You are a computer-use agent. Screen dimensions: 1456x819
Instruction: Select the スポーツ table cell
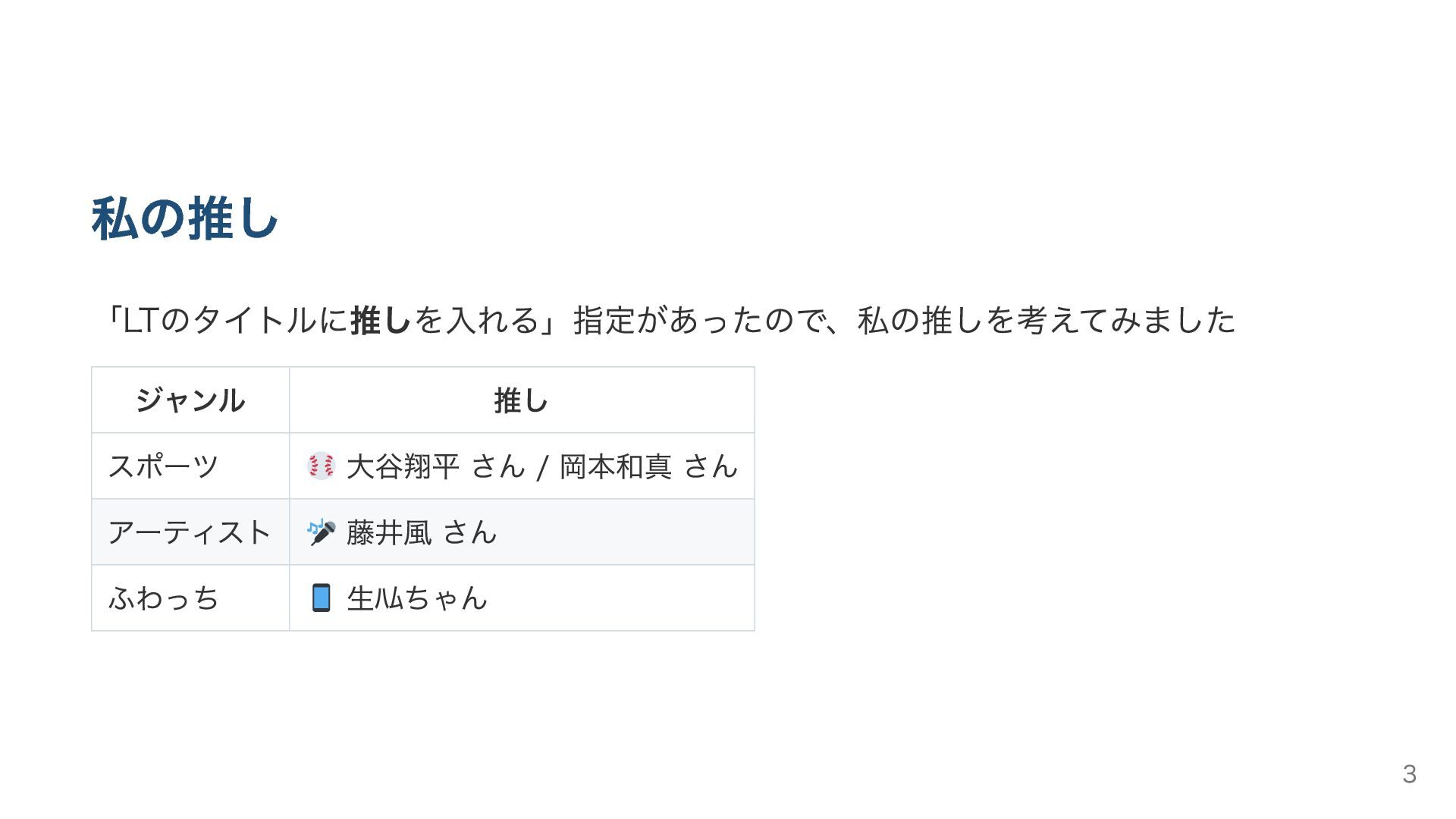click(x=190, y=466)
